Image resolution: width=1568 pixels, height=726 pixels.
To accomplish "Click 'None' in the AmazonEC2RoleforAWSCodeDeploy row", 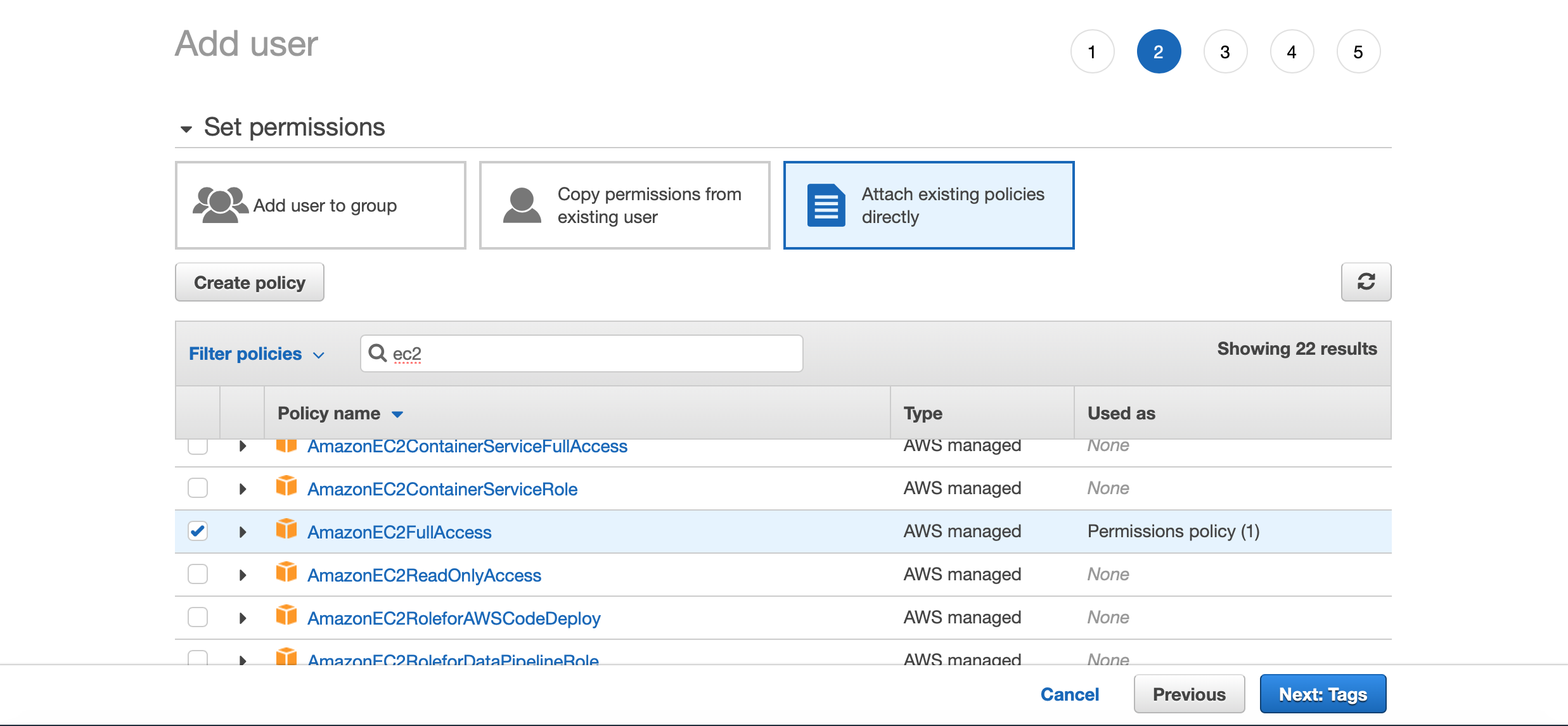I will coord(1108,617).
